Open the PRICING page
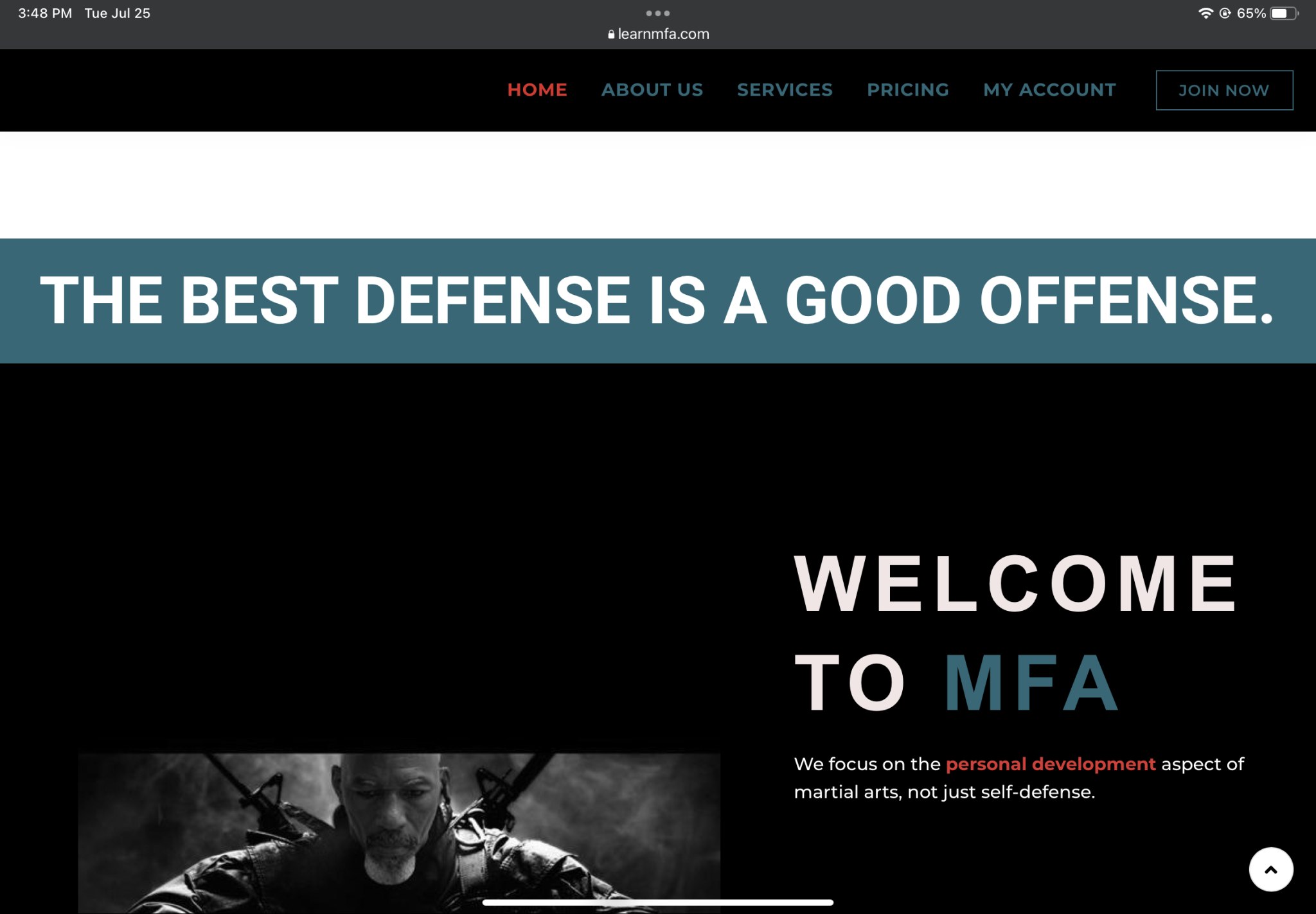Screen dimensions: 1316x914 point(908,90)
